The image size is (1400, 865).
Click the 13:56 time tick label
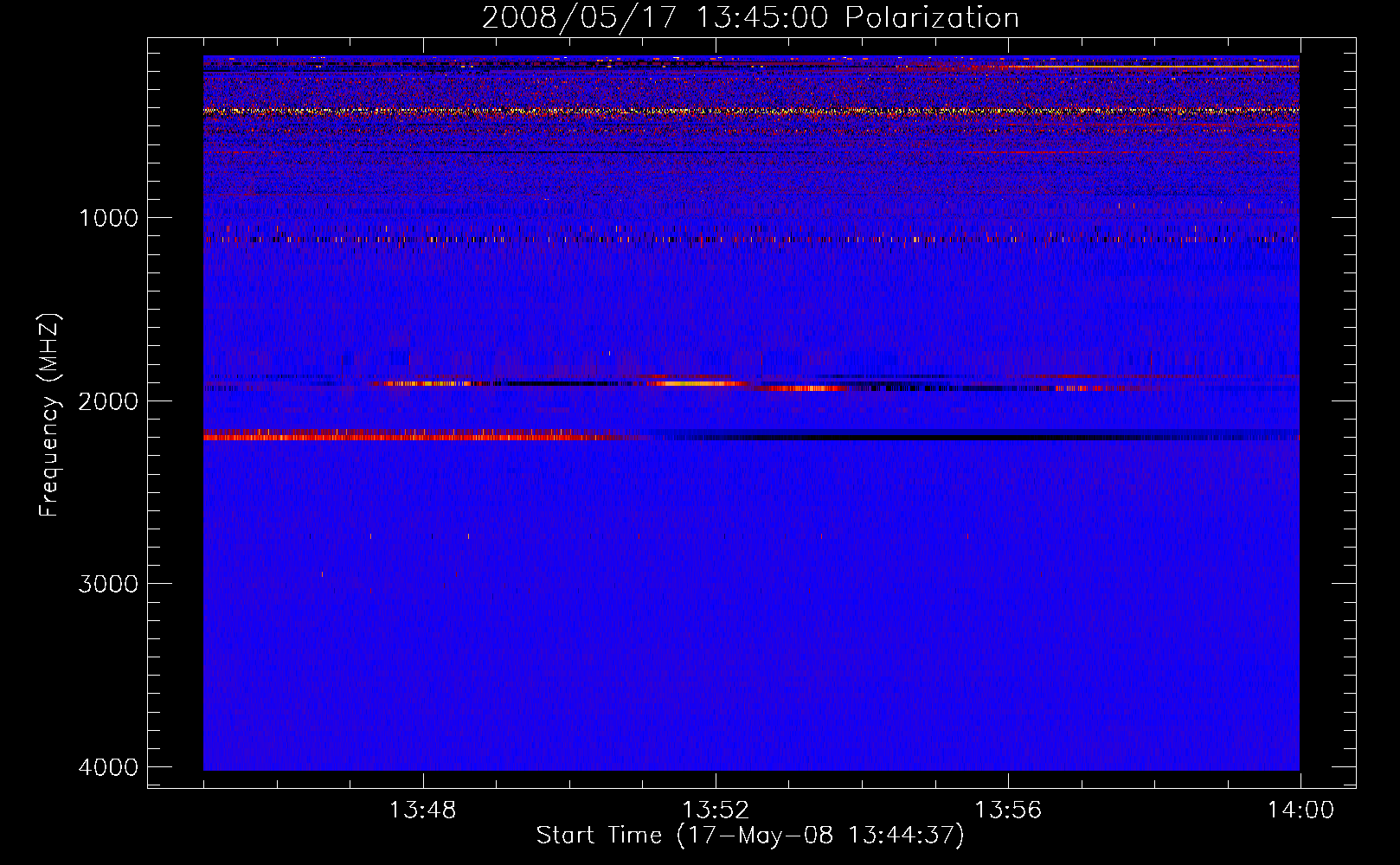[x=1008, y=811]
